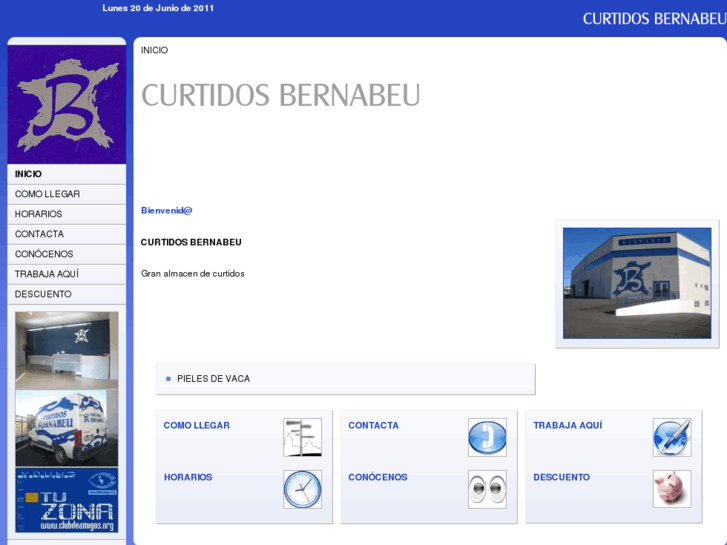Click the globe-and-pen icon for Trabaja Aquí
This screenshot has height=545, width=727.
tap(672, 437)
